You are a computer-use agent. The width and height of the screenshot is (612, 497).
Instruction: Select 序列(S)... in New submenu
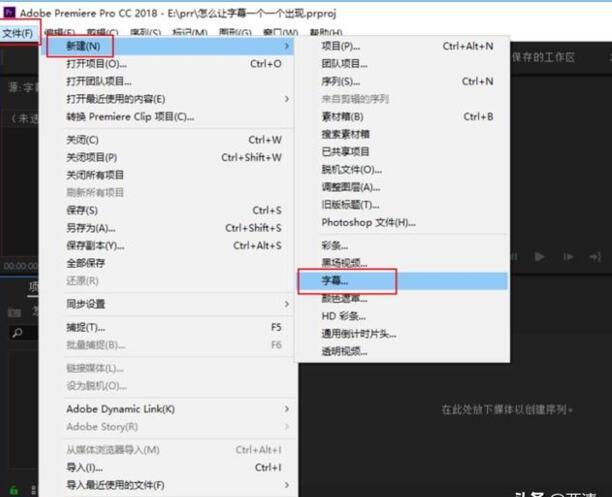point(403,81)
